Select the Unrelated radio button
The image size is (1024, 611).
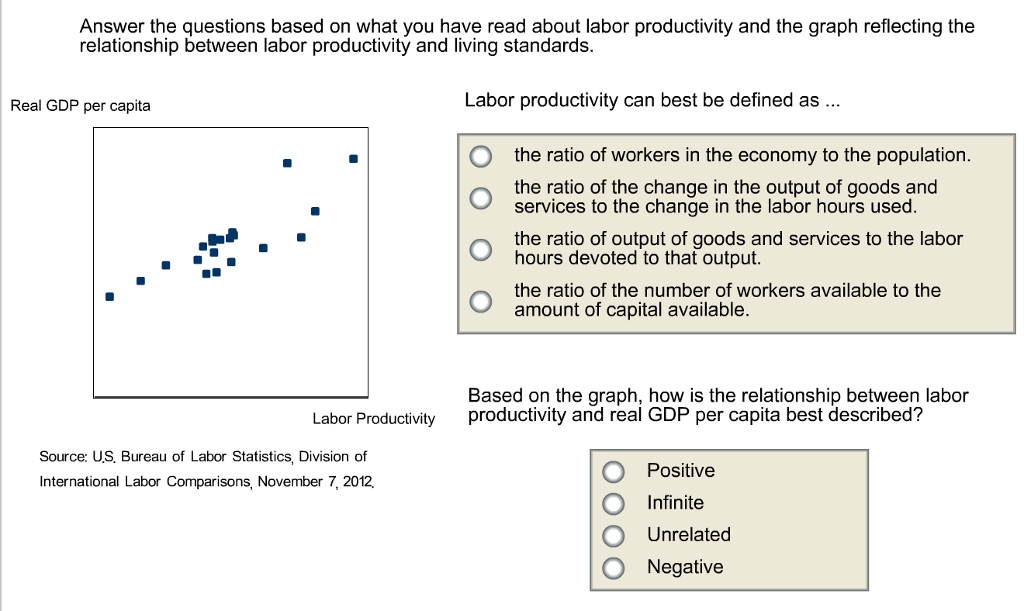coord(614,535)
